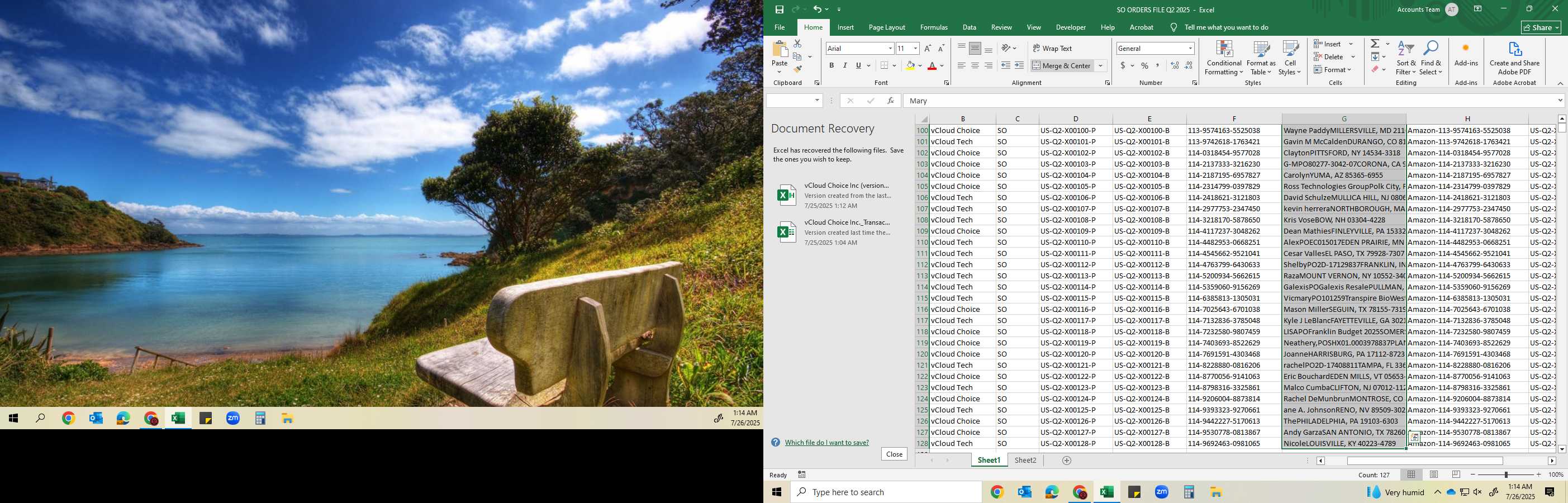This screenshot has height=503, width=1568.
Task: Open the Add-ins button
Action: tap(1466, 54)
